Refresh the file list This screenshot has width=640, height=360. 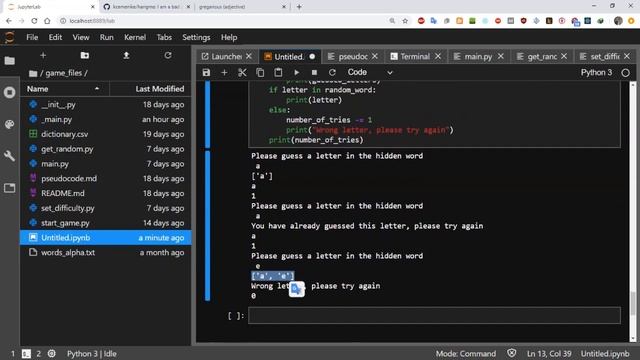click(168, 55)
